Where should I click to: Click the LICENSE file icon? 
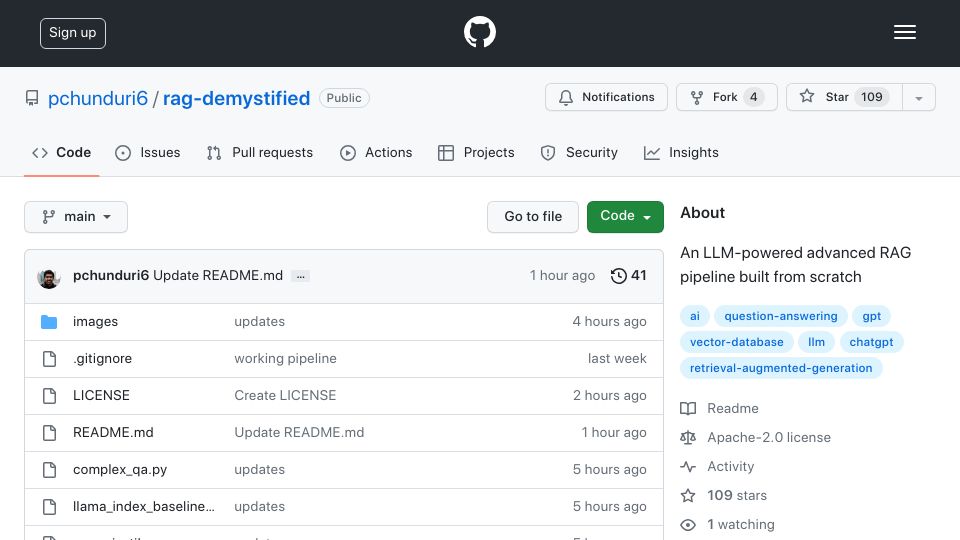point(50,396)
